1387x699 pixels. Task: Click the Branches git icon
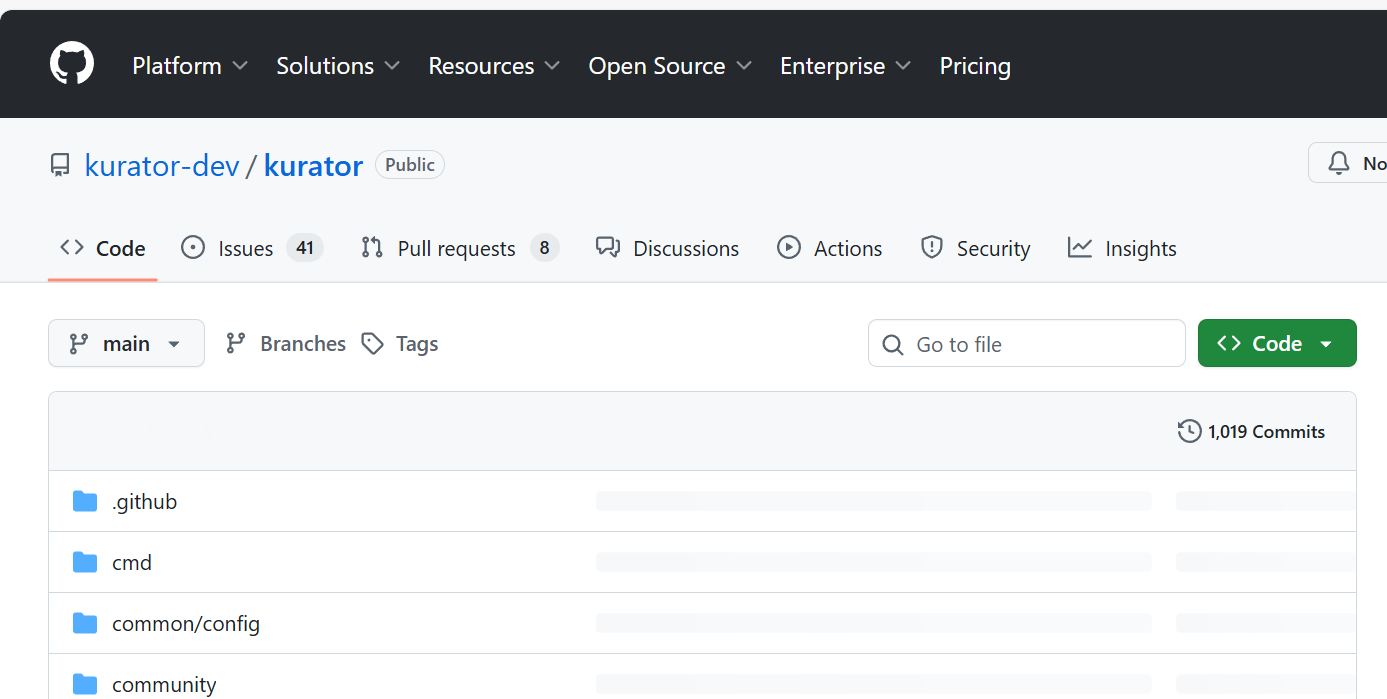[x=236, y=344]
